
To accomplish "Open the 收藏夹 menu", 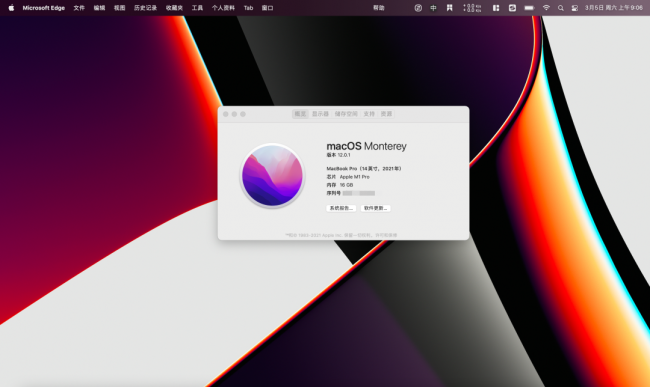I will click(x=174, y=8).
